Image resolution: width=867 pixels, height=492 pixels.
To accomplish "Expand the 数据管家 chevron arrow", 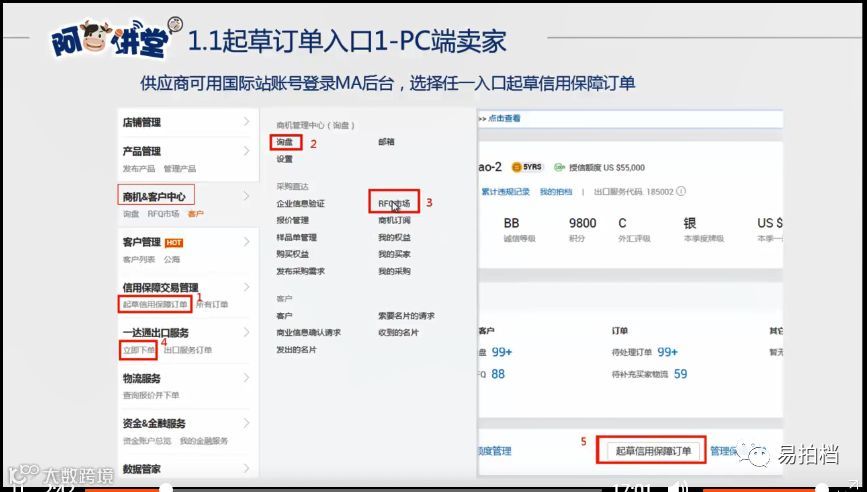I will pos(247,468).
